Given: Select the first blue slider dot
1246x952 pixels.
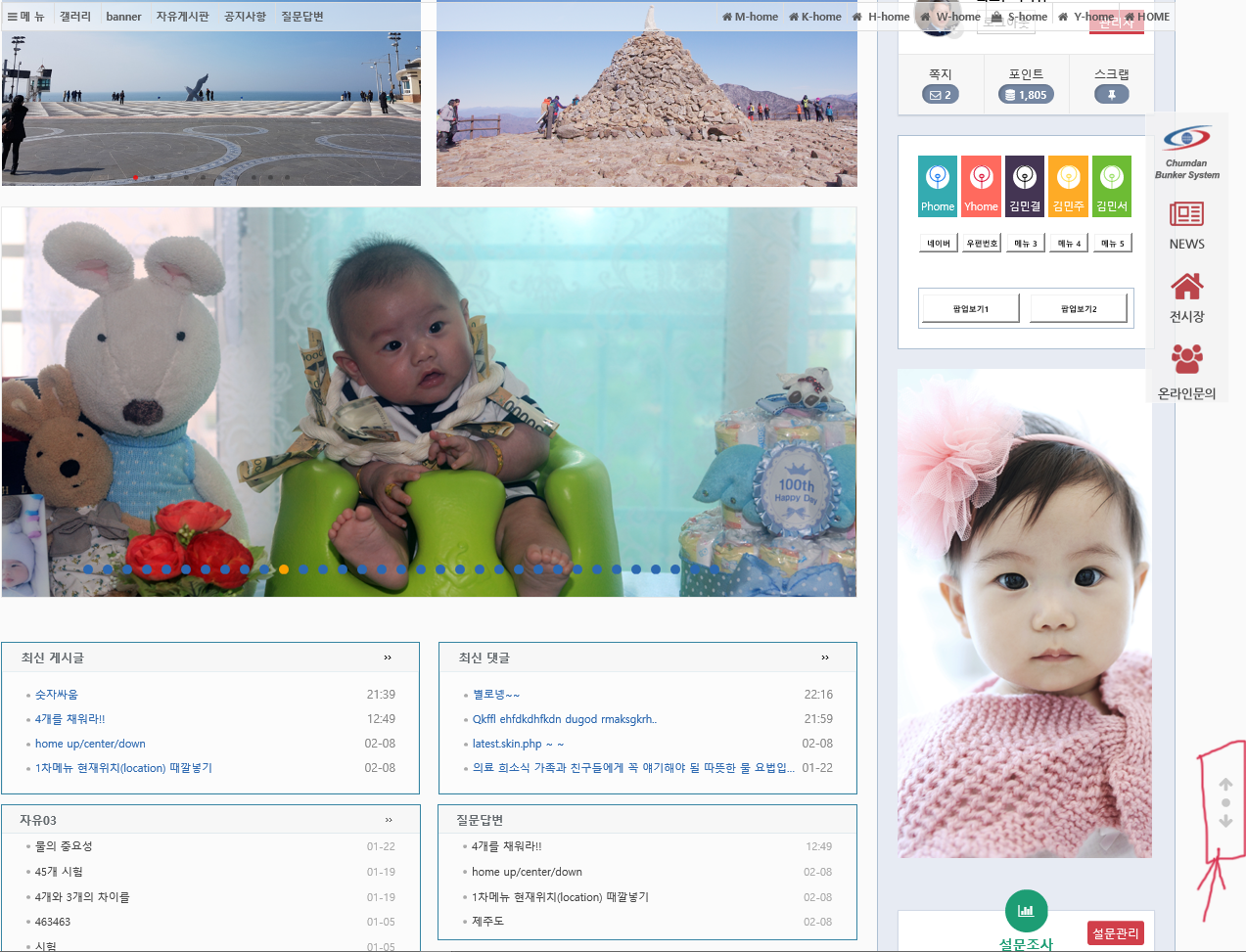Looking at the screenshot, I should click(x=88, y=569).
